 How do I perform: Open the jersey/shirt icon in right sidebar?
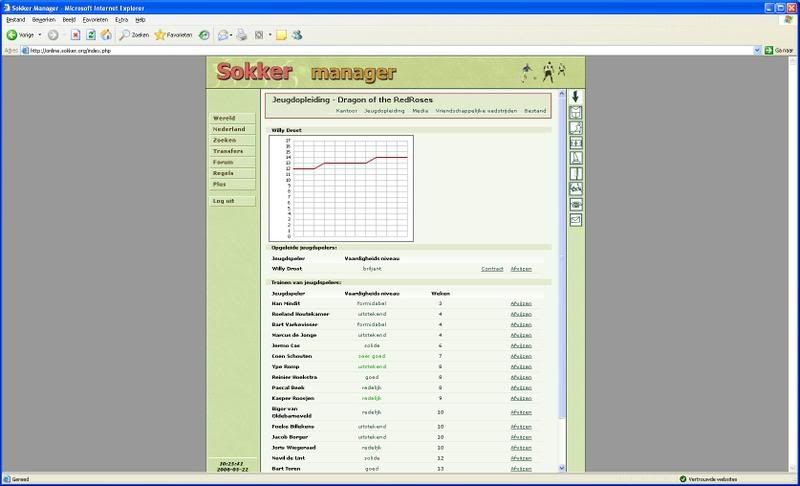pyautogui.click(x=576, y=112)
